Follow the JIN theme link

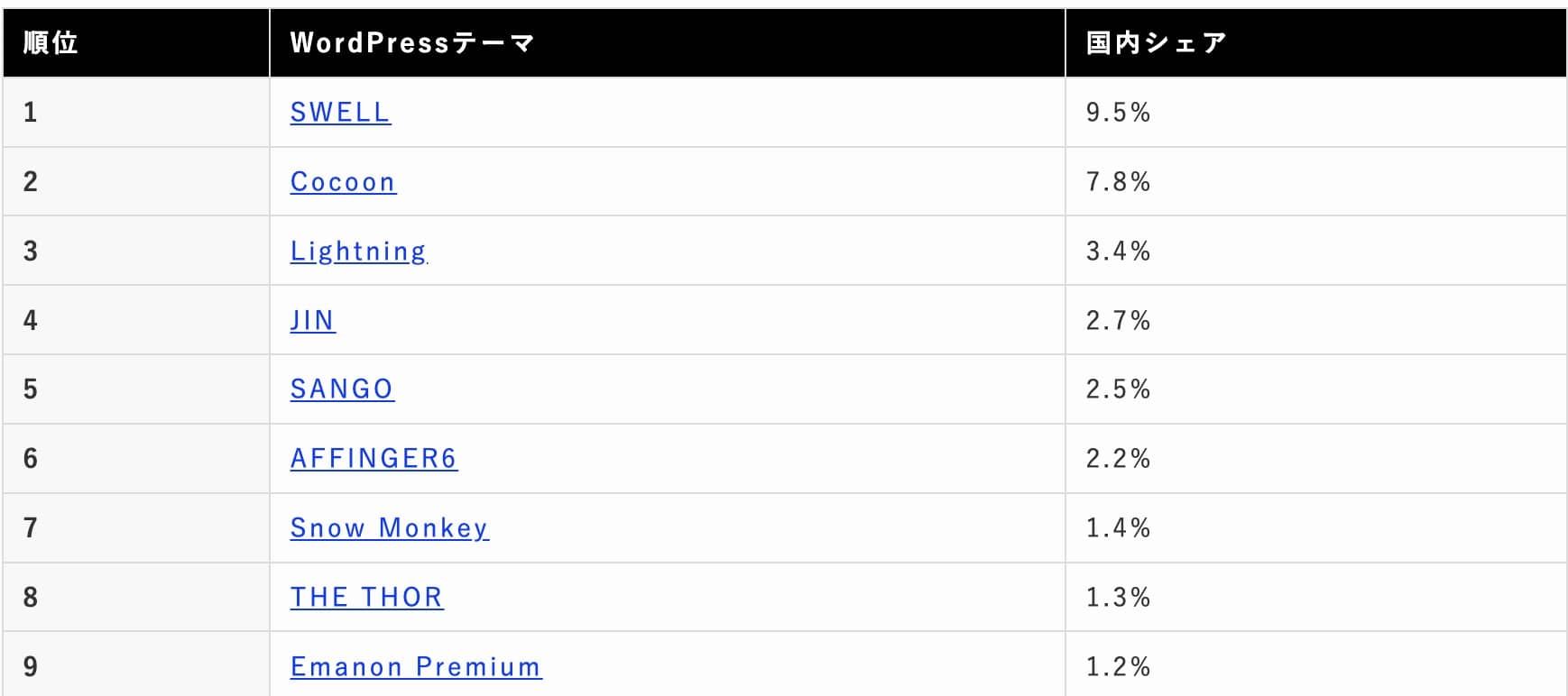(312, 320)
